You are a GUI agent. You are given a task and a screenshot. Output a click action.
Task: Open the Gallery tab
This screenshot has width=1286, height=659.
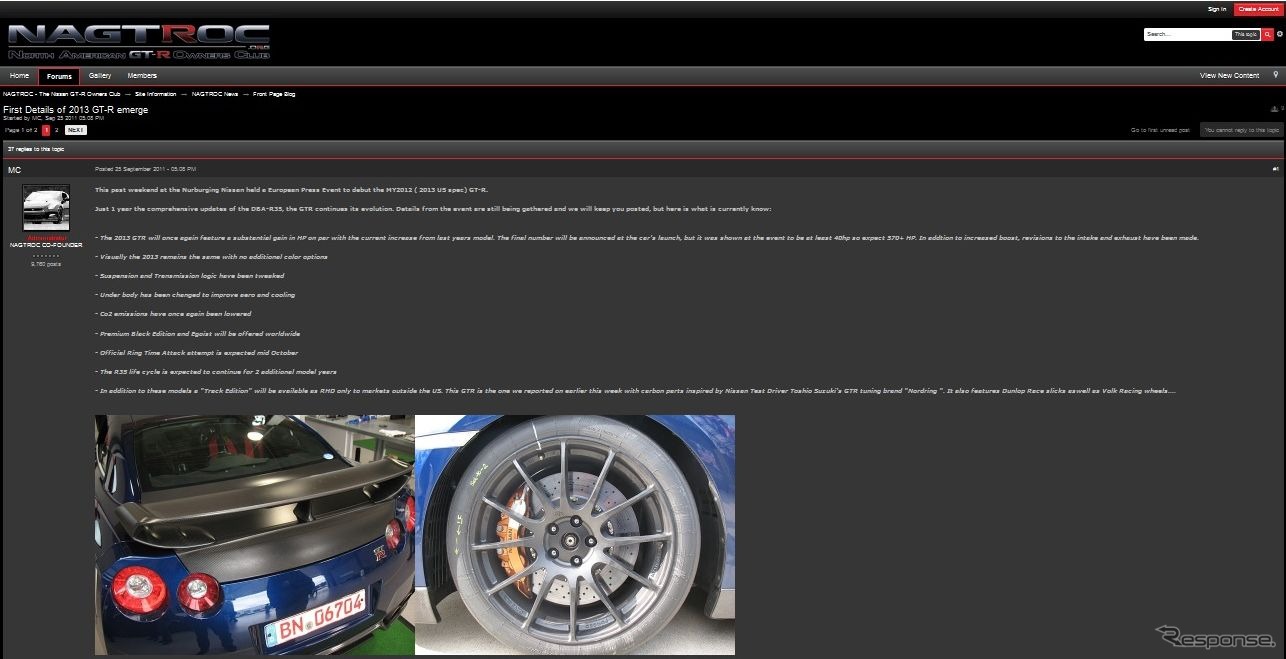(x=100, y=76)
